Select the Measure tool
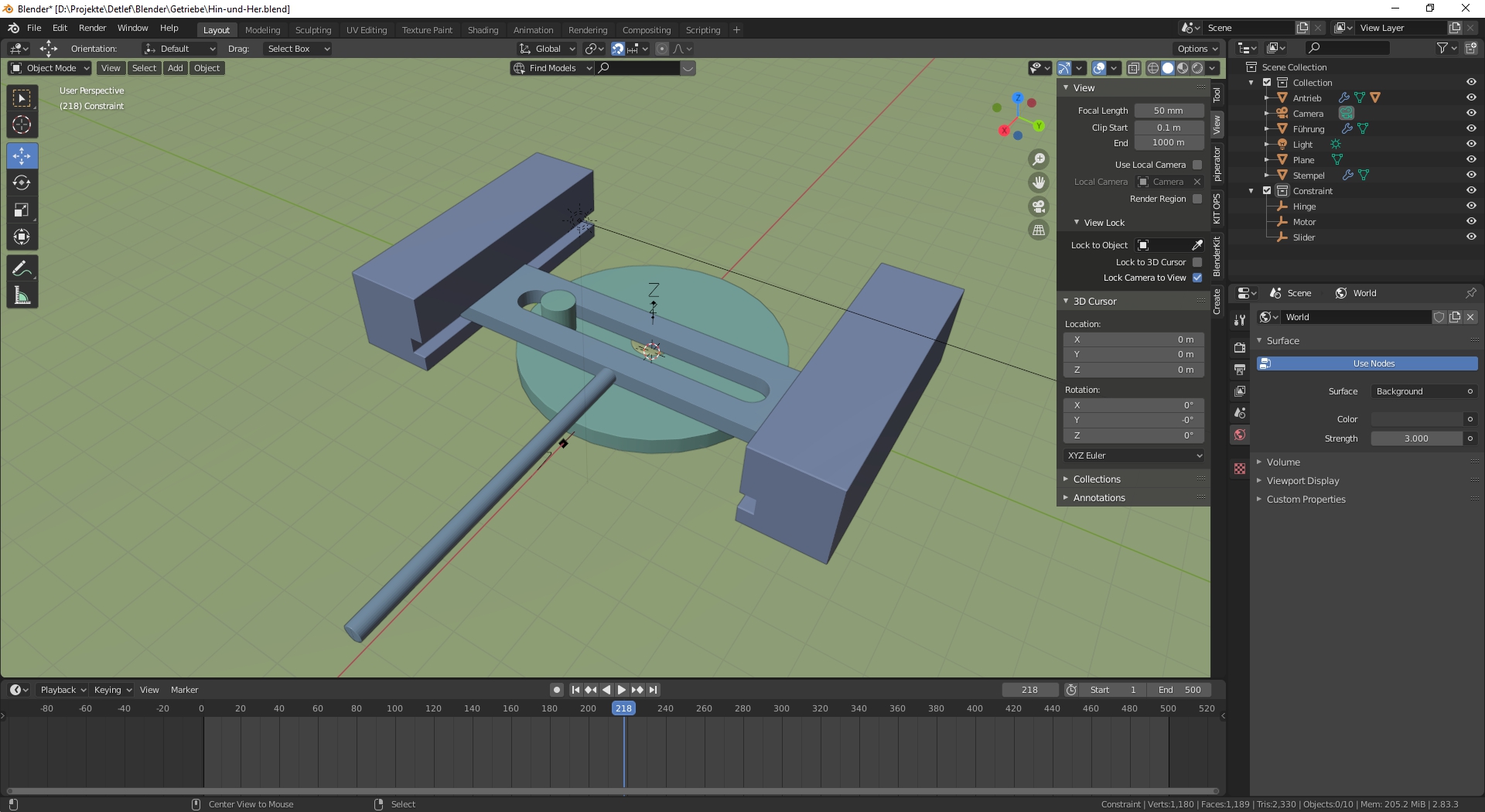 tap(22, 295)
